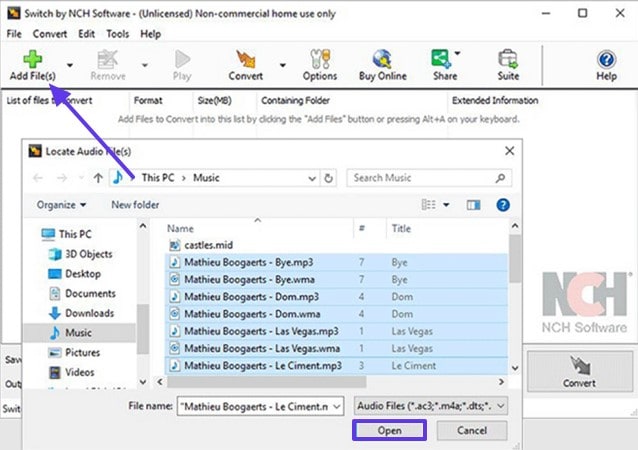Close the Locate Audio File(s) dialog
Screen dimensions: 638x450
click(509, 151)
